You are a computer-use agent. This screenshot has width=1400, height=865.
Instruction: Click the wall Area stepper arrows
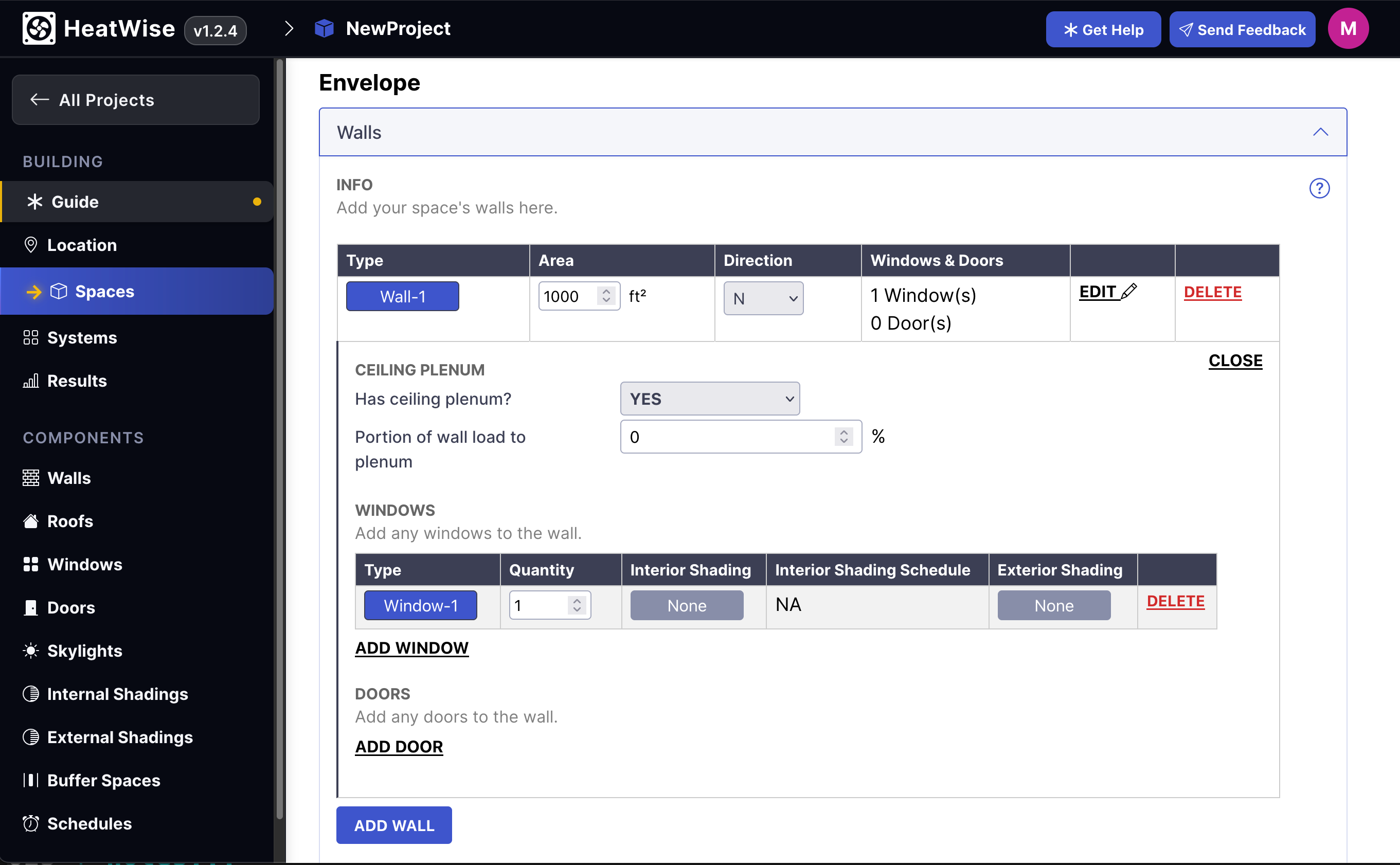point(606,296)
